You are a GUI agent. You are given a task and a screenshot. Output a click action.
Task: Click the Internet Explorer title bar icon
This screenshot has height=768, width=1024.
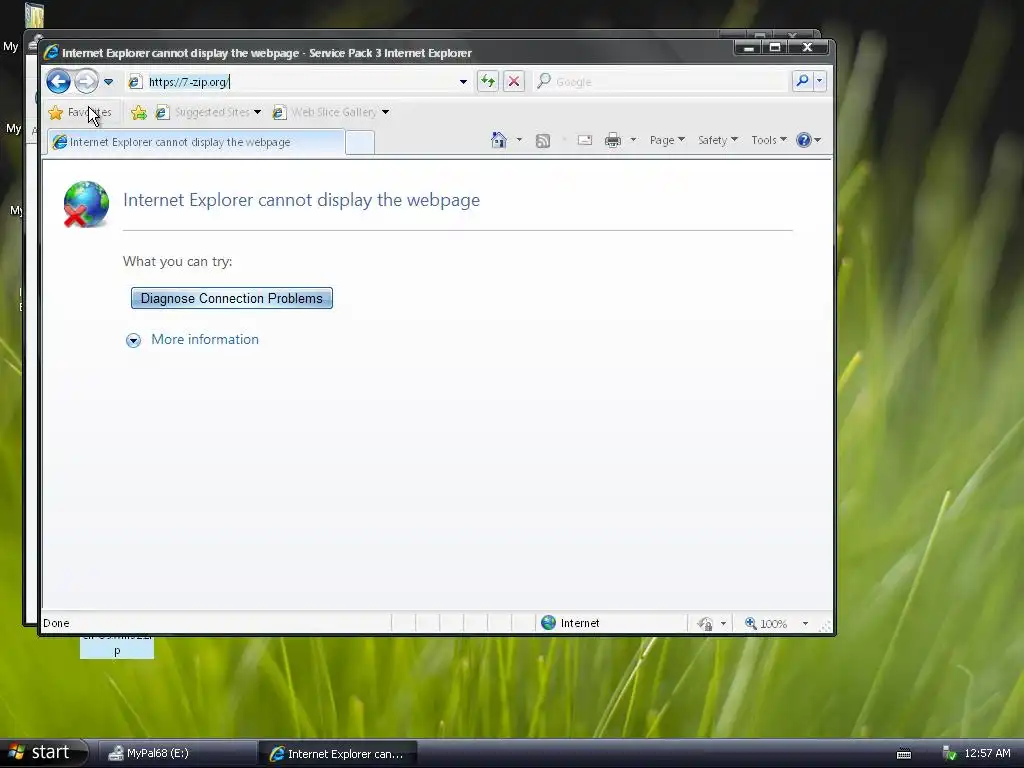pyautogui.click(x=52, y=52)
